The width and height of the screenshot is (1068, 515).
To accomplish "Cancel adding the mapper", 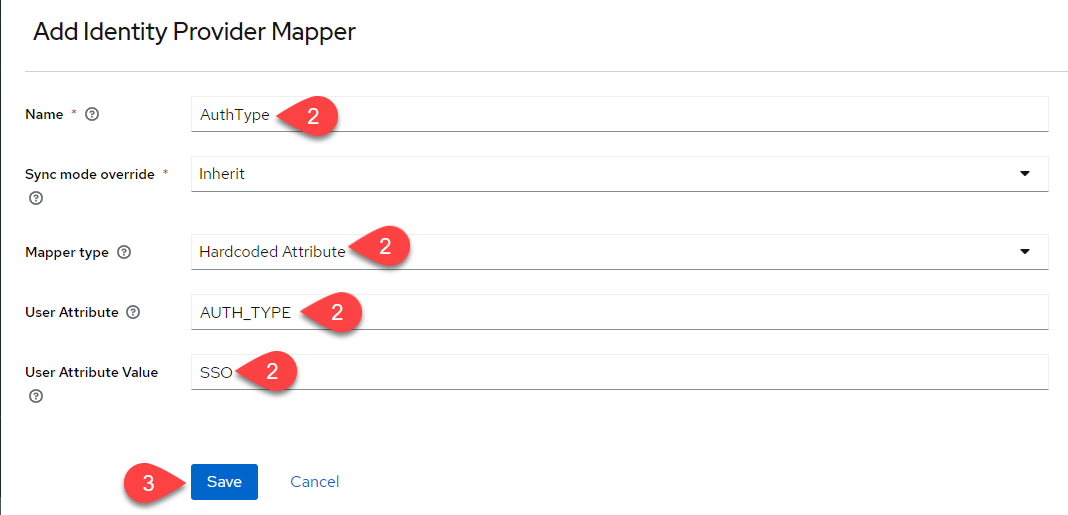I will click(315, 482).
